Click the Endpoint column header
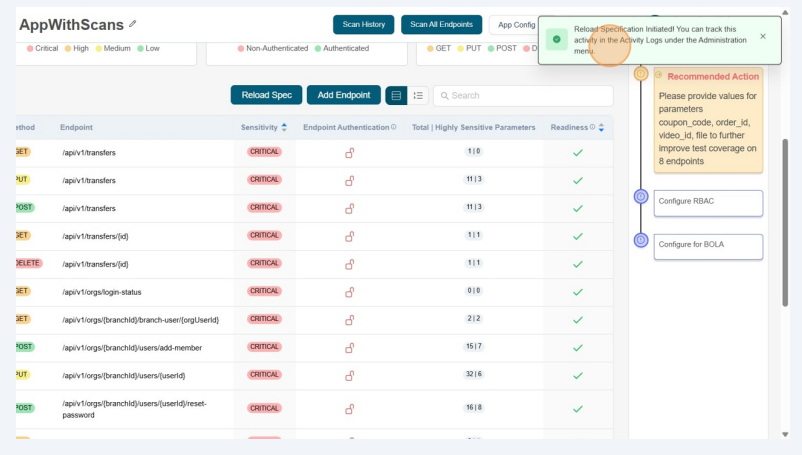 pyautogui.click(x=76, y=127)
